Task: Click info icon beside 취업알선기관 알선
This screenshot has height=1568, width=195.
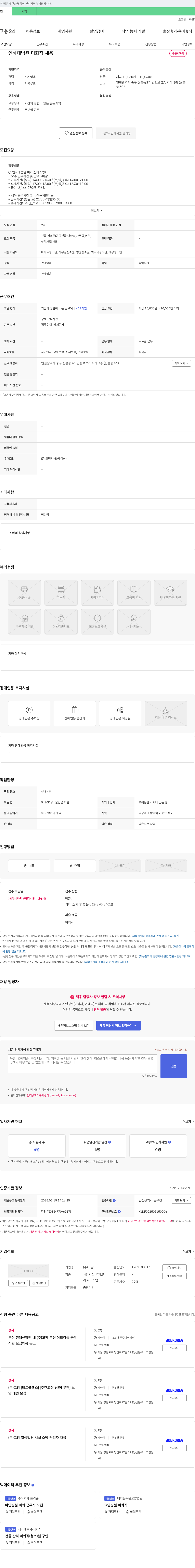Action: click(110, 1142)
